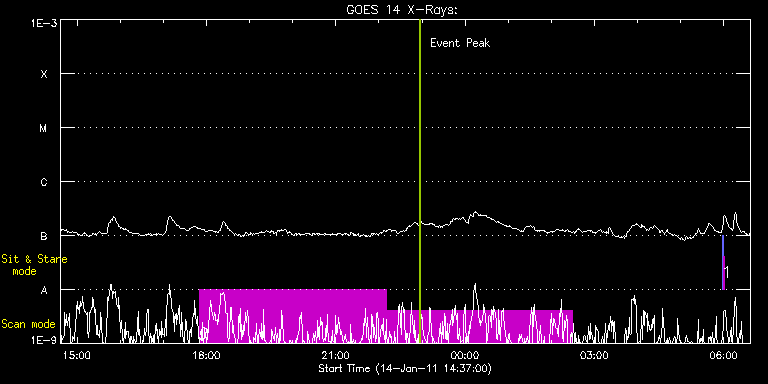This screenshot has width=768, height=384.
Task: Click the 'GOES 14 X-Rays:' plot title
Action: 402,10
